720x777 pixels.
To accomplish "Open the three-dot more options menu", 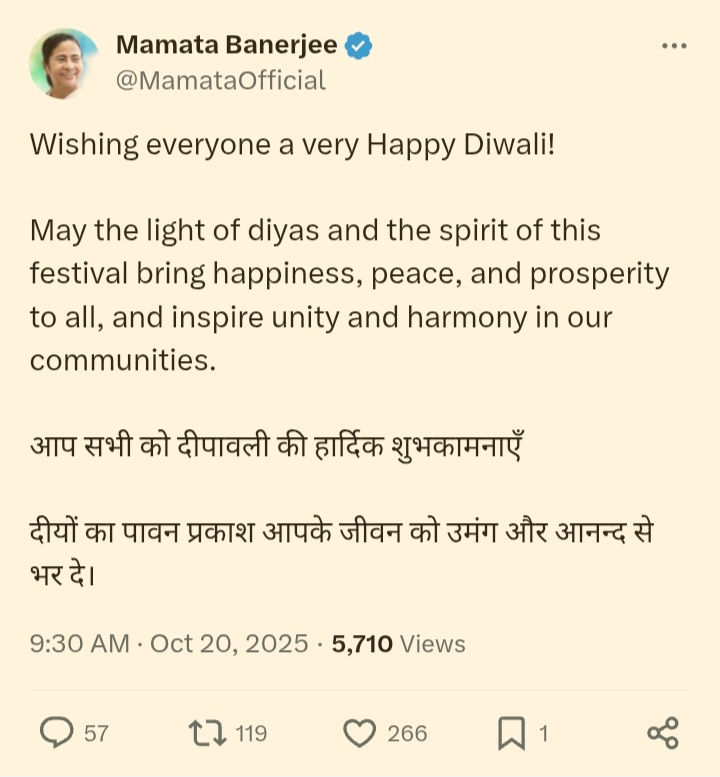I will pos(675,47).
